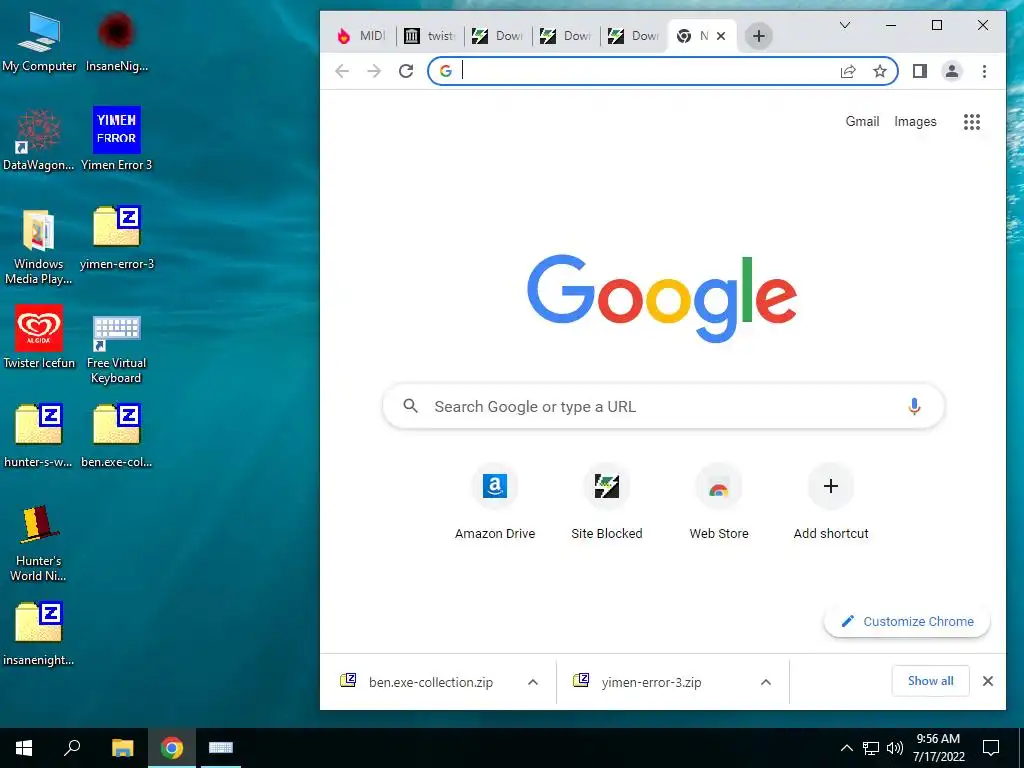Reload the current Chrome page
The height and width of the screenshot is (768, 1024).
pyautogui.click(x=406, y=71)
